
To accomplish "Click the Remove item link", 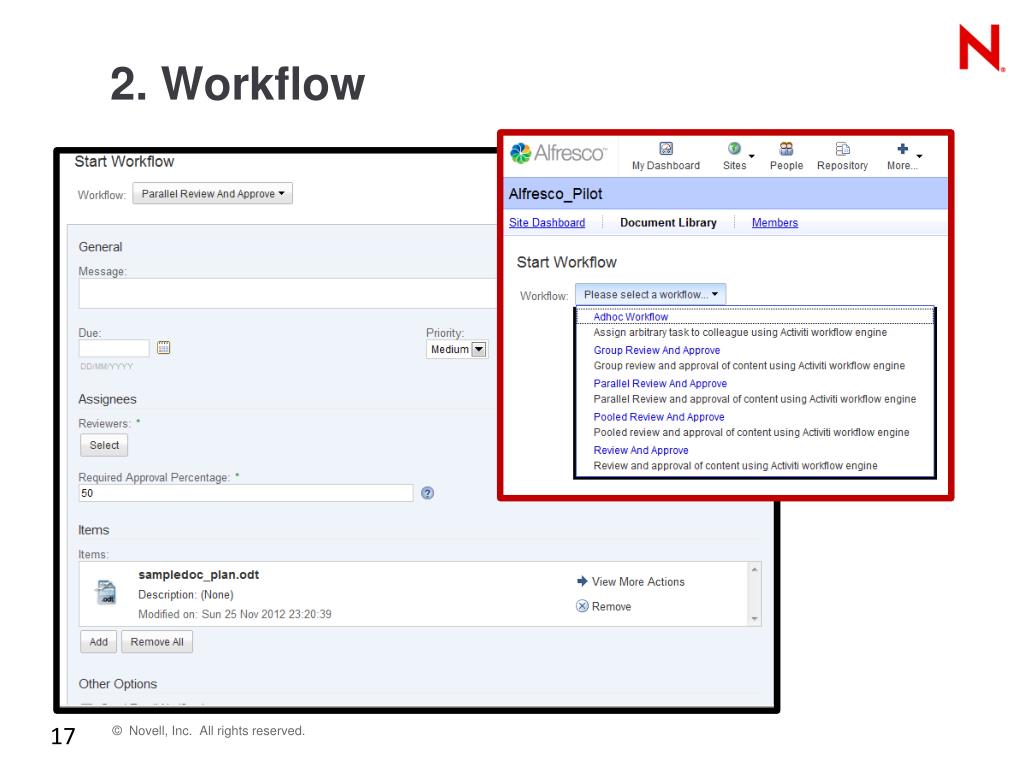I will pyautogui.click(x=611, y=607).
